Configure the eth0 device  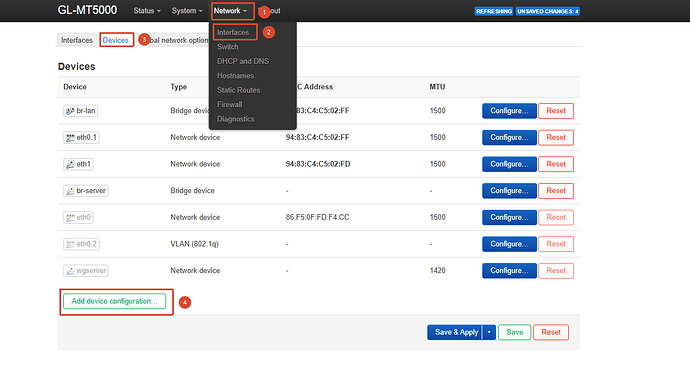coord(509,217)
